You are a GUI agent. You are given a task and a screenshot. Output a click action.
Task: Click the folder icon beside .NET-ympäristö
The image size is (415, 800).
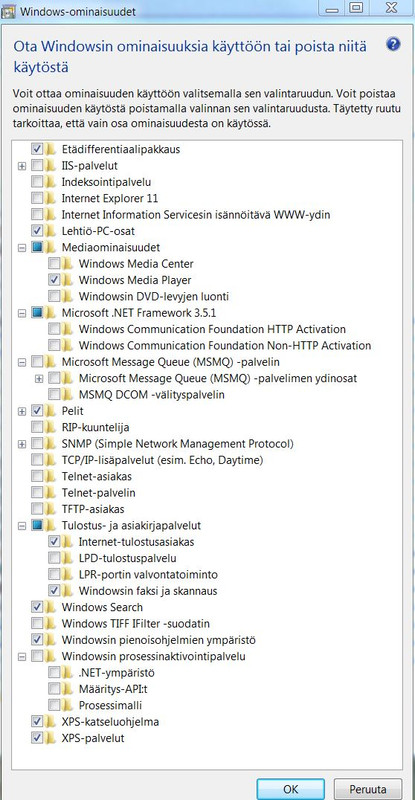67,672
